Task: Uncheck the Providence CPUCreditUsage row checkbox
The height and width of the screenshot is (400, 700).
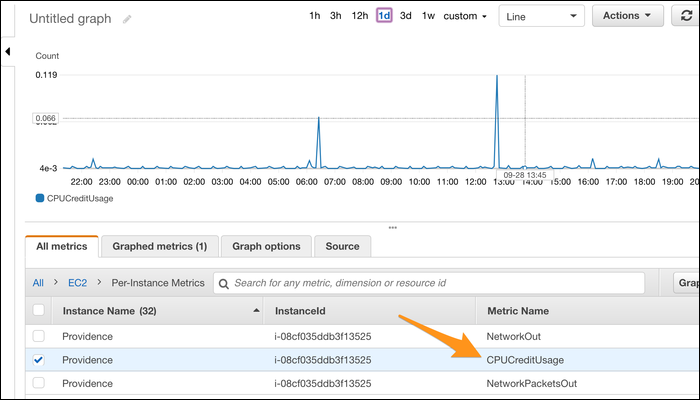Action: (x=38, y=360)
